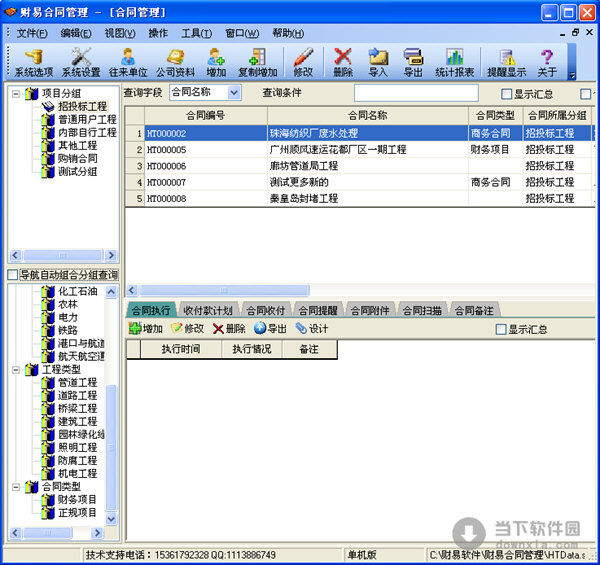Click 导出 button in execution panel
Image resolution: width=600 pixels, height=565 pixels.
click(x=270, y=328)
